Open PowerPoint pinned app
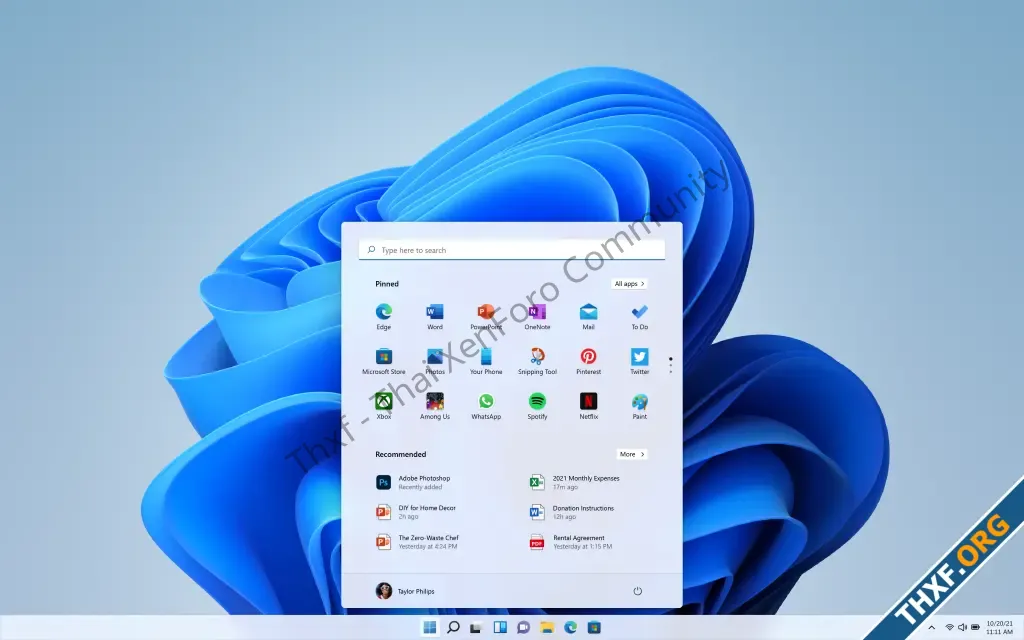1024x640 pixels. [x=486, y=317]
